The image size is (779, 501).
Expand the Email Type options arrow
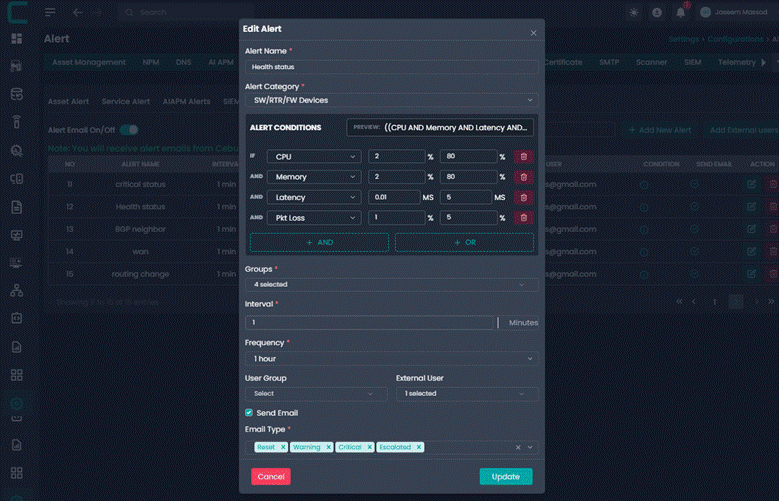[530, 447]
